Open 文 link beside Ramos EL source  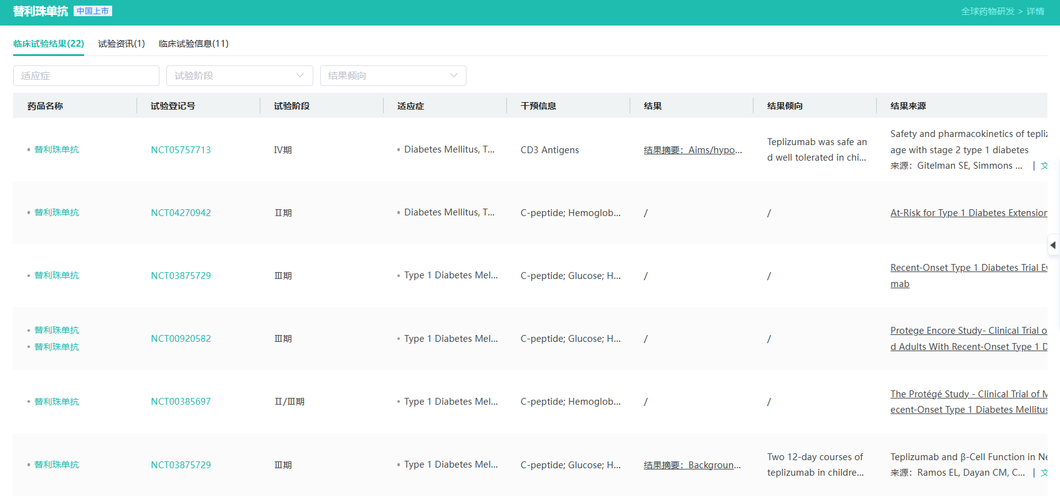1043,472
